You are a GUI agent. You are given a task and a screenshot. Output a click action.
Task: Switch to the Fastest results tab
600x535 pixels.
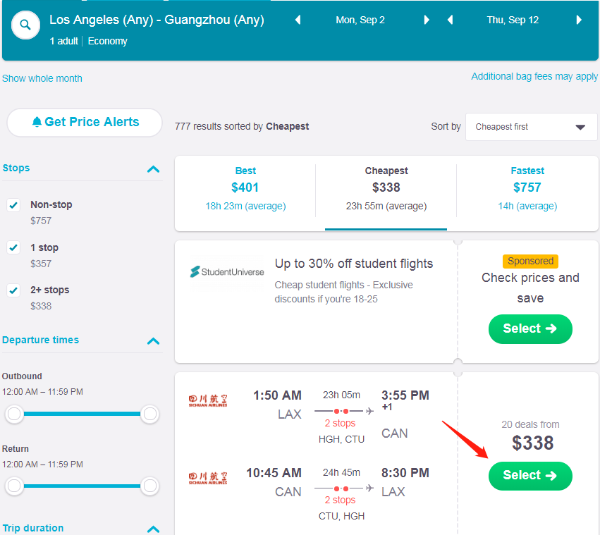[527, 187]
